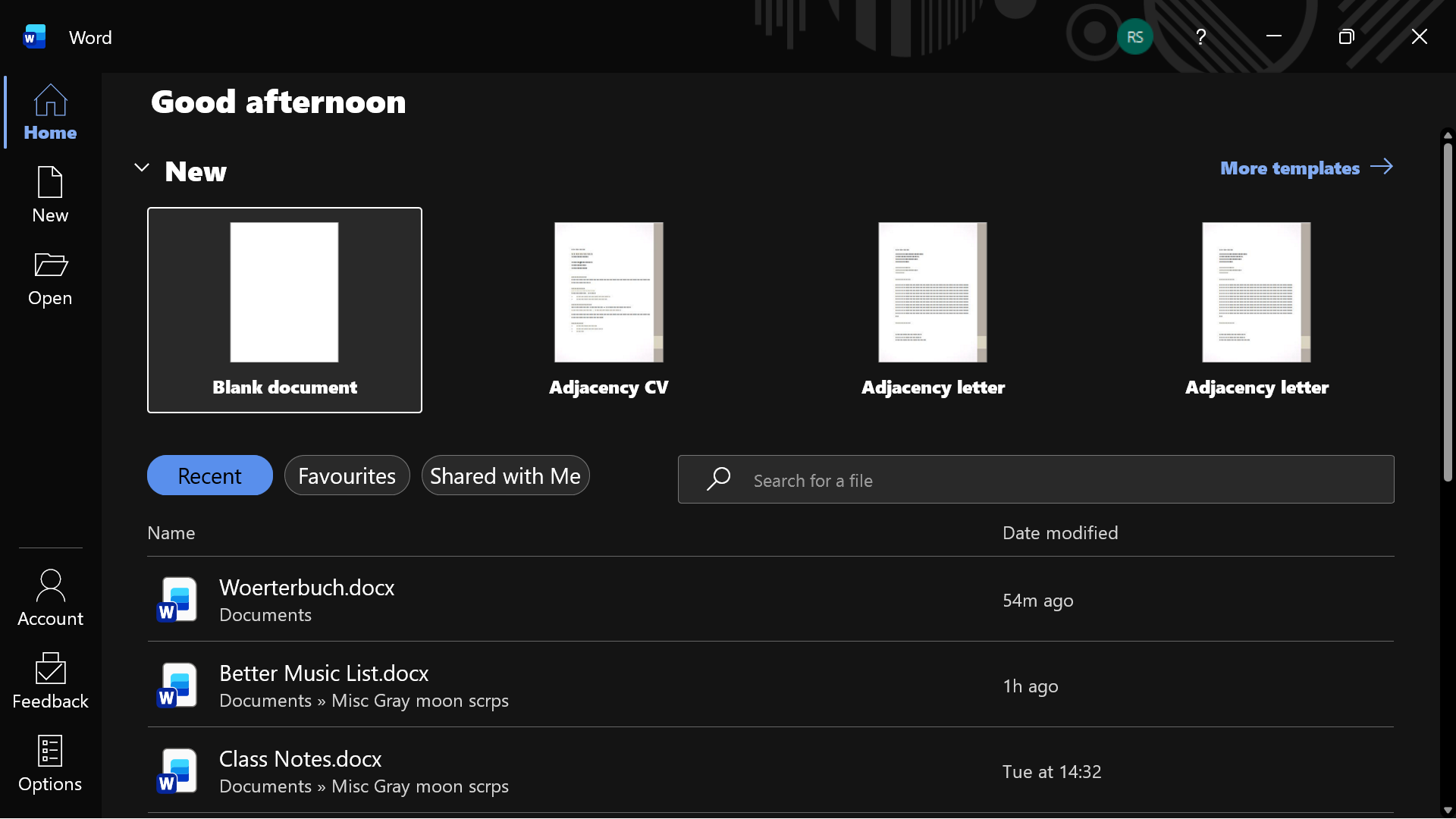1456x819 pixels.
Task: Open Woerterbuch.docx from recent list
Action: (x=770, y=600)
